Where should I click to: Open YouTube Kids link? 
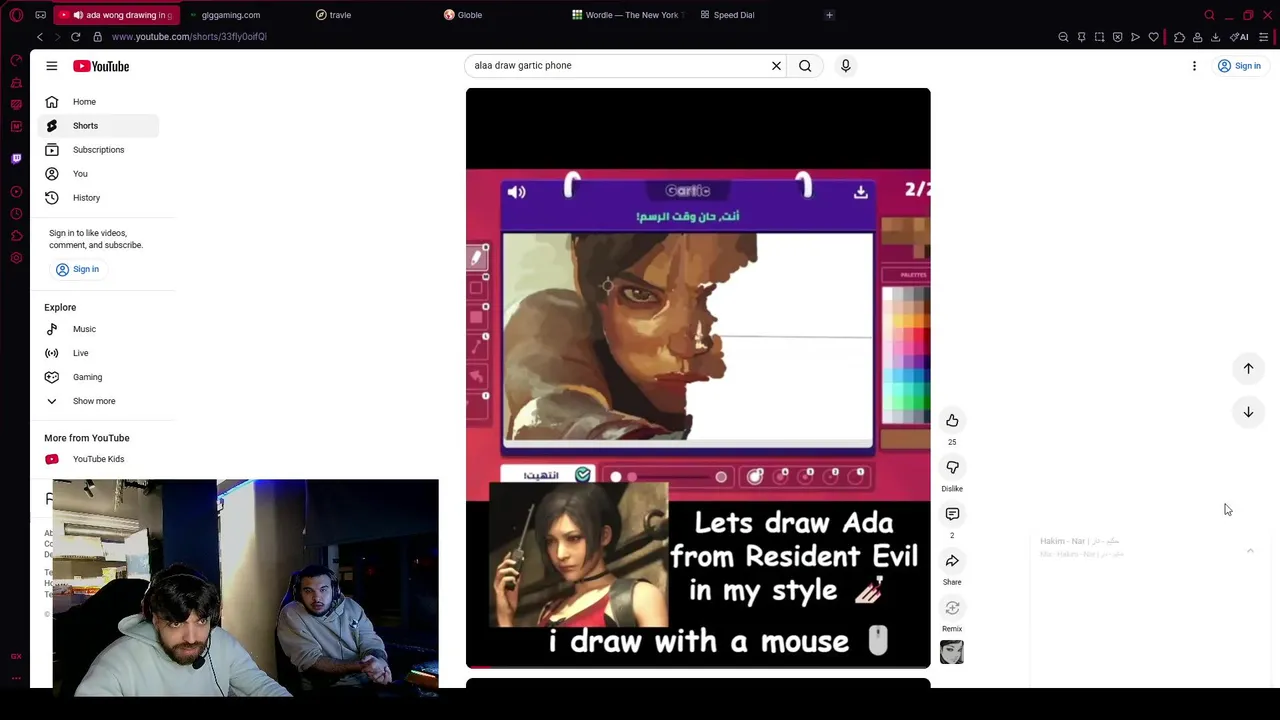[x=98, y=459]
